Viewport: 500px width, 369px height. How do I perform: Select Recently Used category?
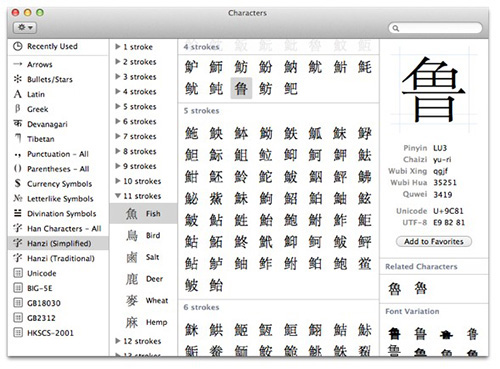click(58, 46)
